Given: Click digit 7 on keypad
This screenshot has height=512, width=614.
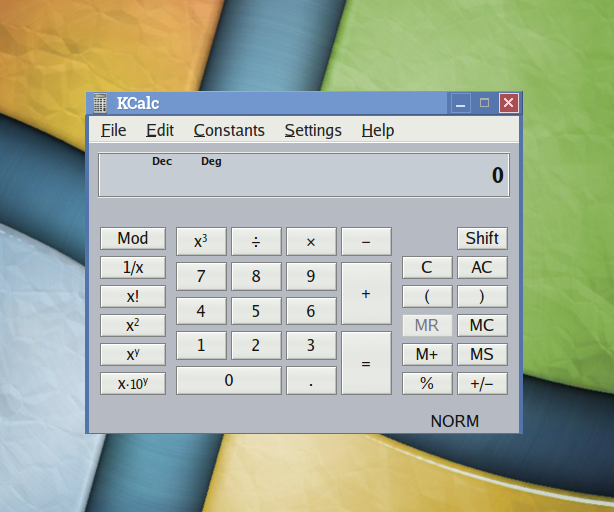Looking at the screenshot, I should coord(201,276).
